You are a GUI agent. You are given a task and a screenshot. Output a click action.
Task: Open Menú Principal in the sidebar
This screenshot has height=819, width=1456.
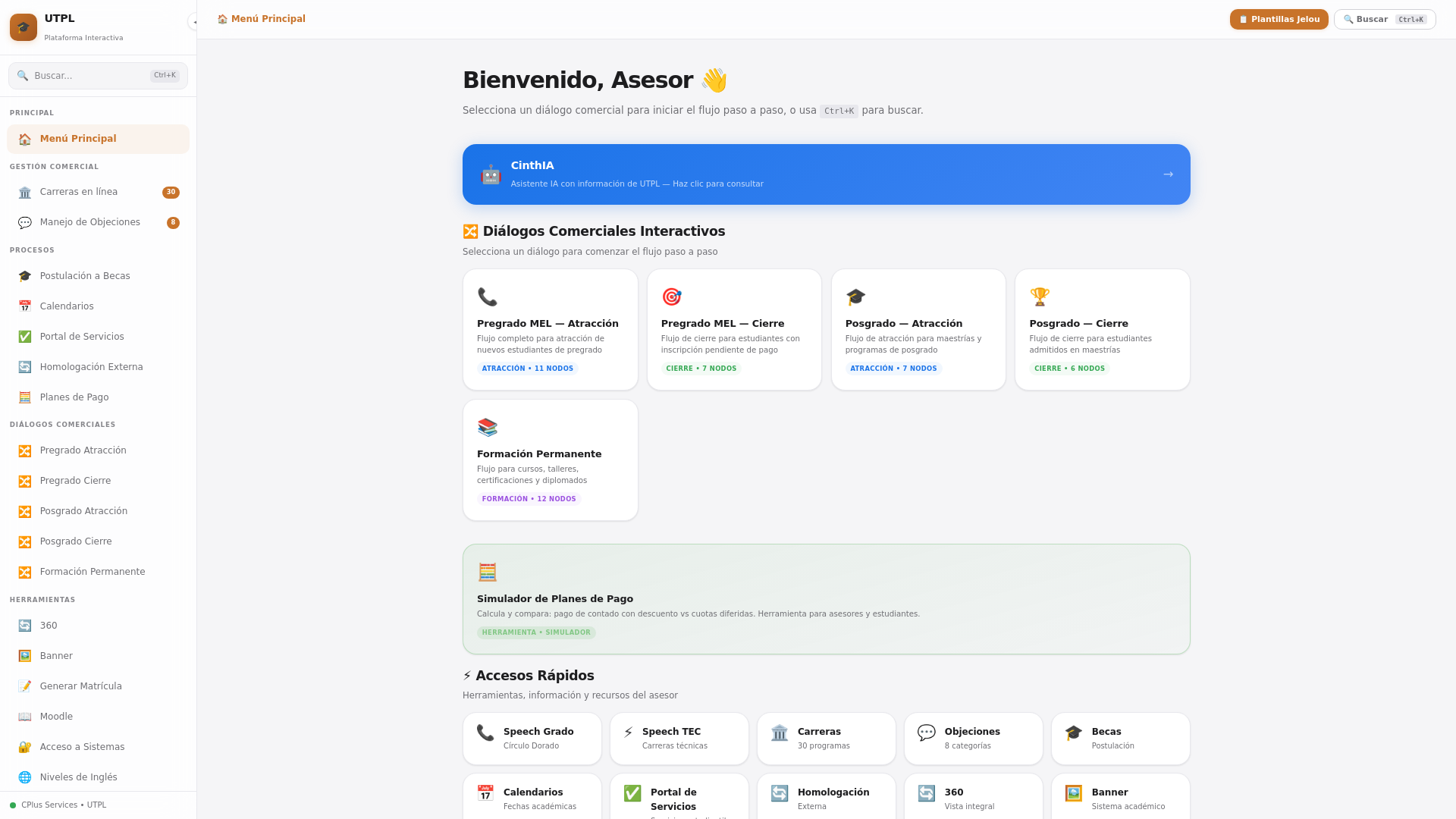pos(98,139)
